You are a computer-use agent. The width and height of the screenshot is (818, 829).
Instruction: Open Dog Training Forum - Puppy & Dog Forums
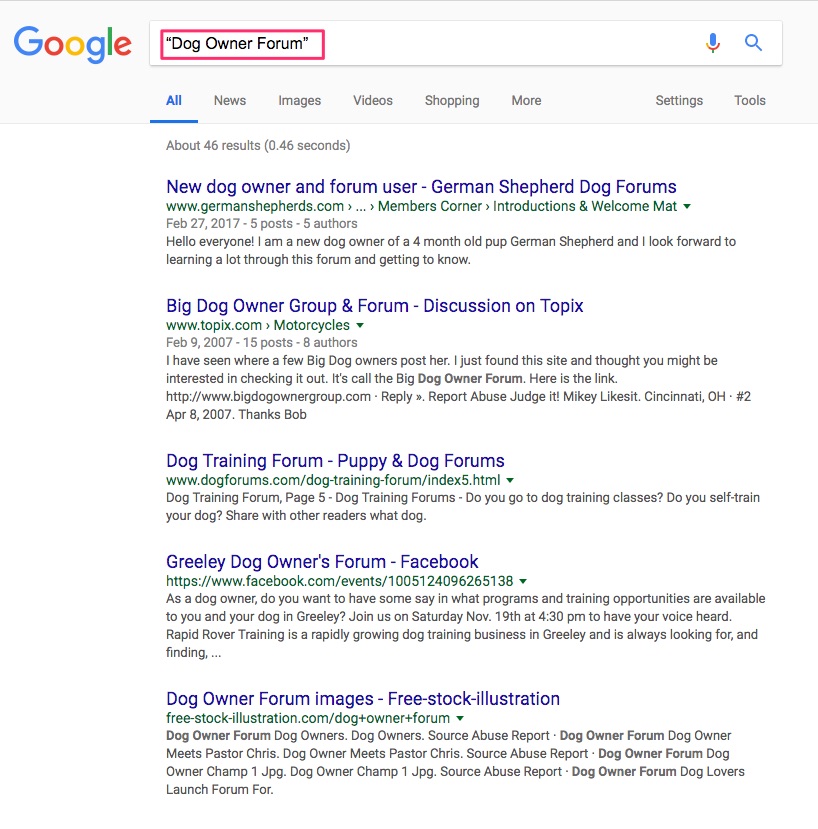pos(335,460)
